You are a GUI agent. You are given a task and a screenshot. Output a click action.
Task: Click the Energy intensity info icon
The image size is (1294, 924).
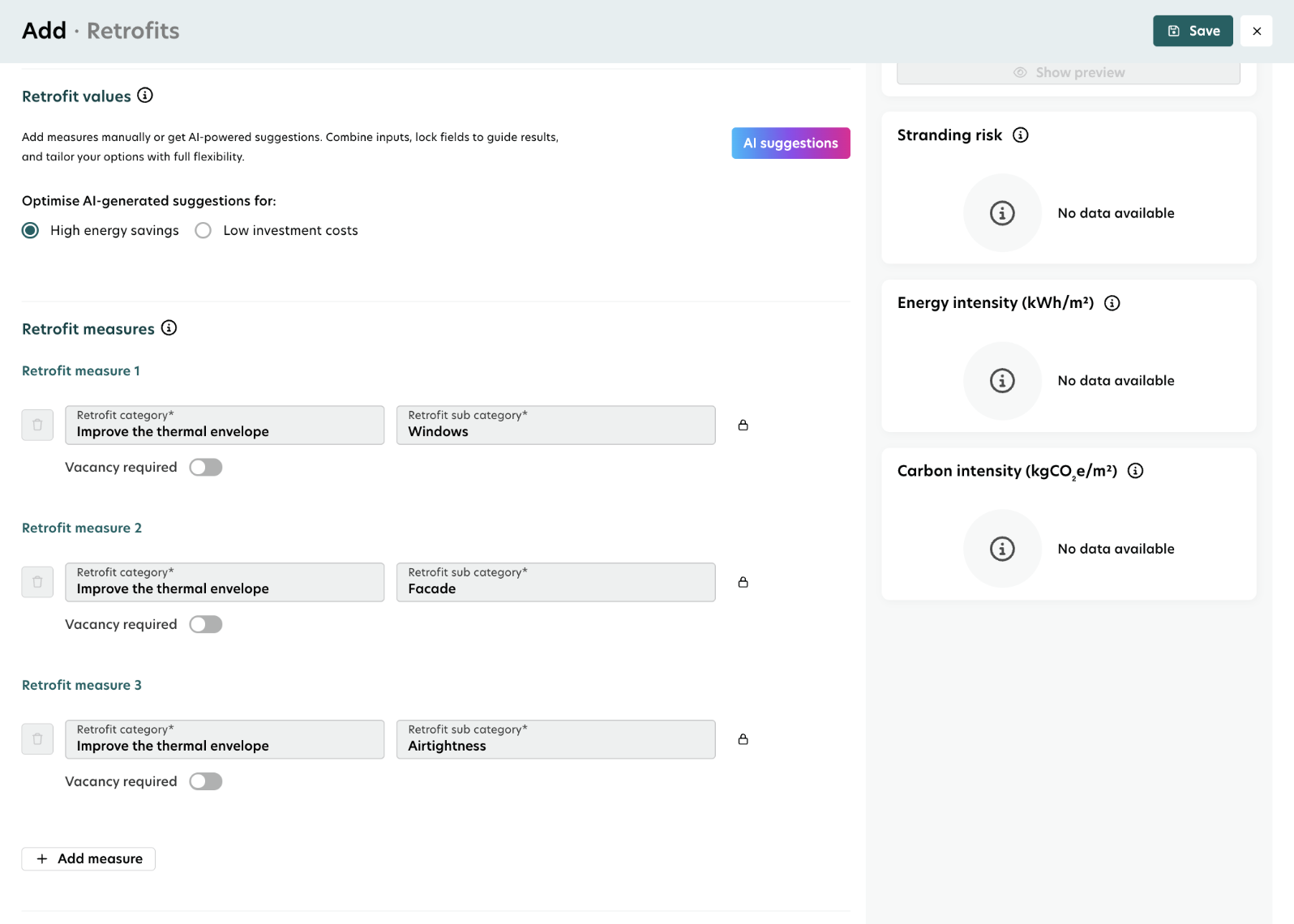1112,303
